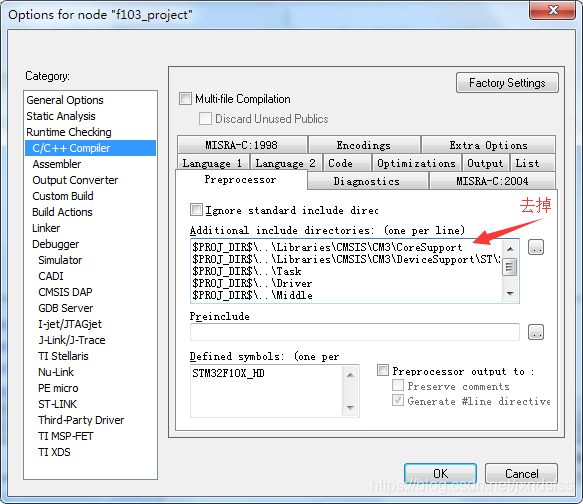This screenshot has width=583, height=504.
Task: Click STM32F10X_HD in Defined symbols
Action: pos(228,373)
